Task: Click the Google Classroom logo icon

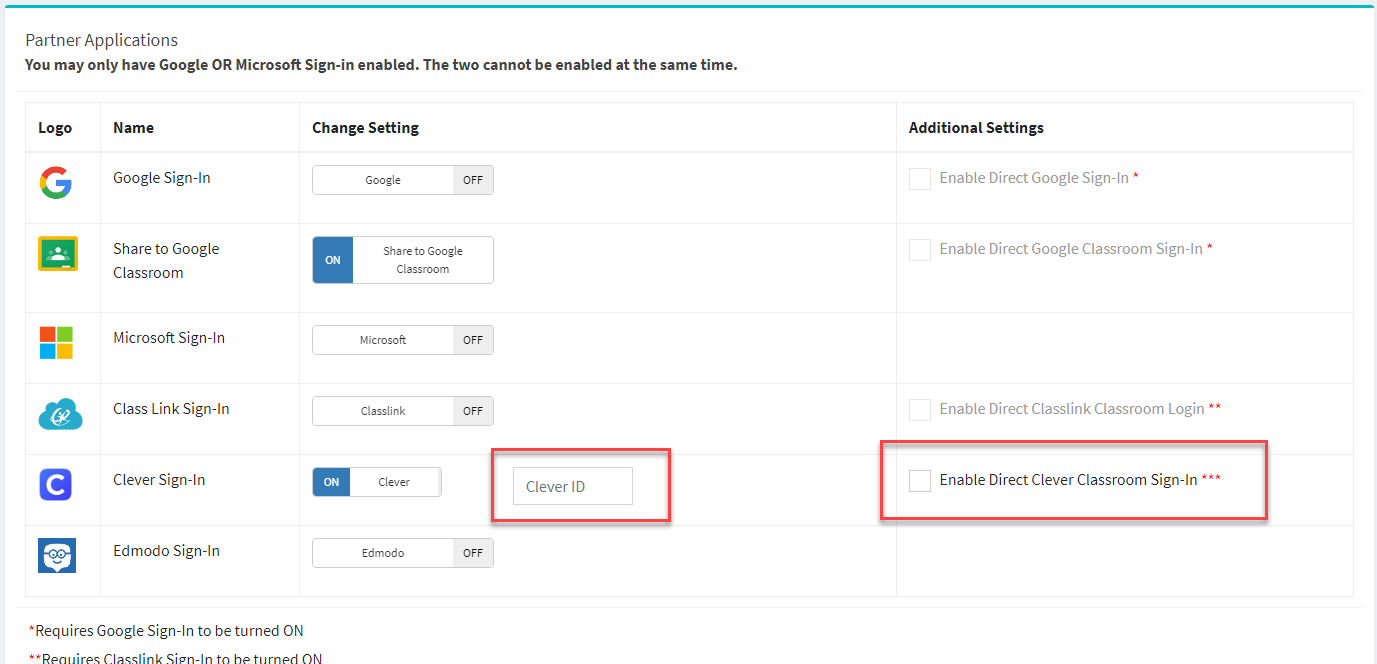Action: pyautogui.click(x=57, y=254)
